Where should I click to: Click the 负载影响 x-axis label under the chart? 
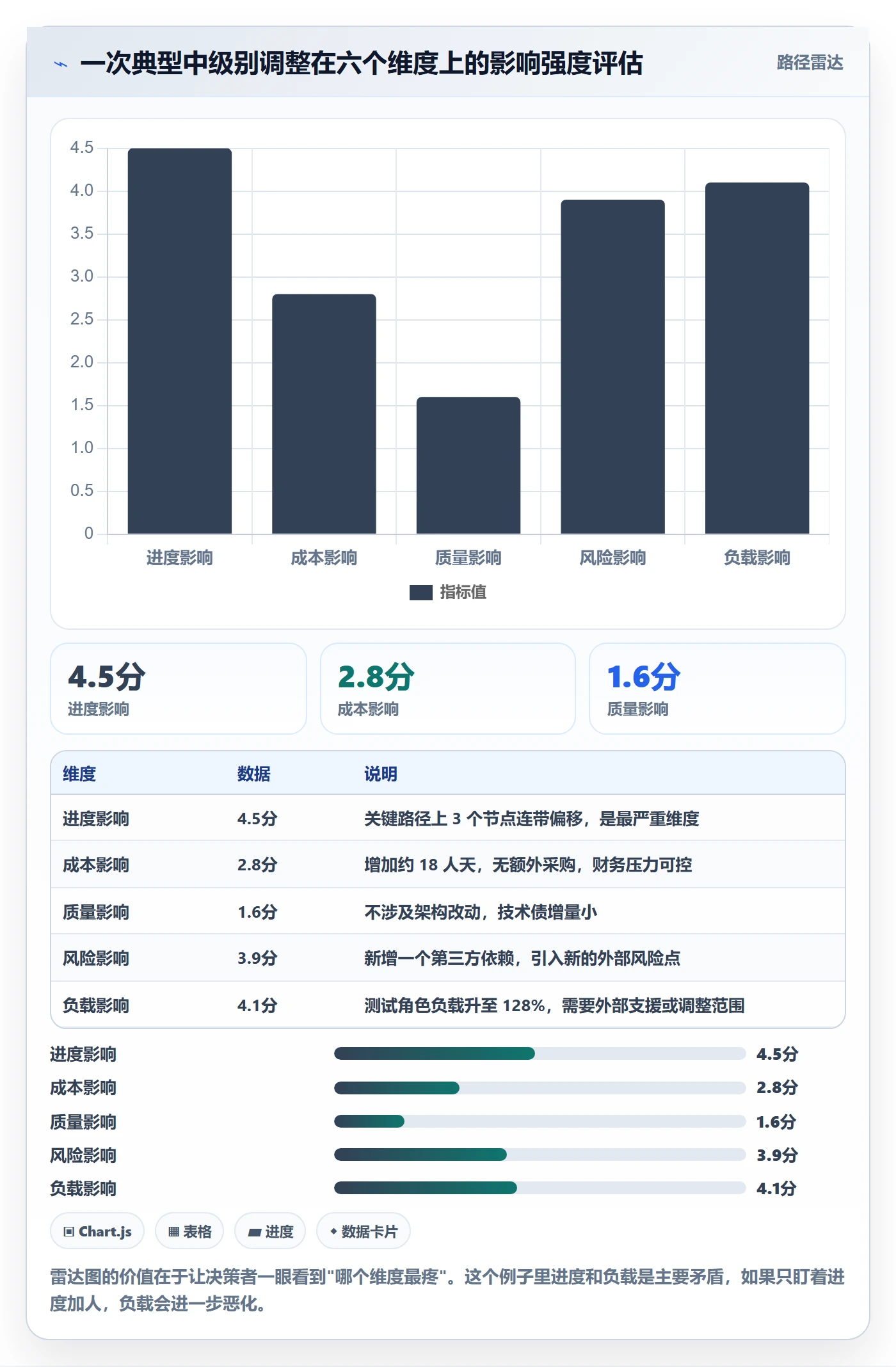(757, 558)
